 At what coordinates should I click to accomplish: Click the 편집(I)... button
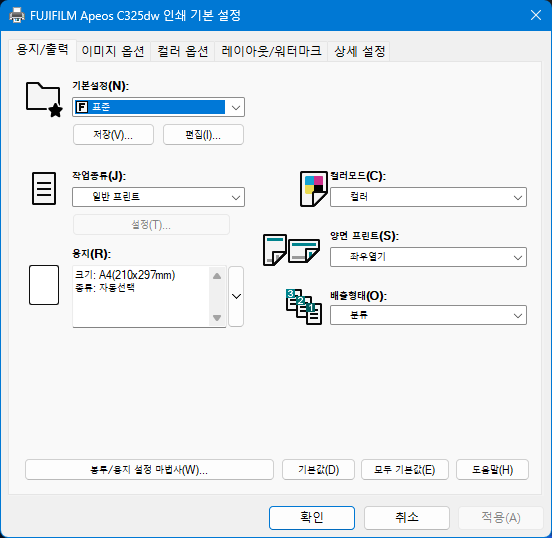point(203,134)
